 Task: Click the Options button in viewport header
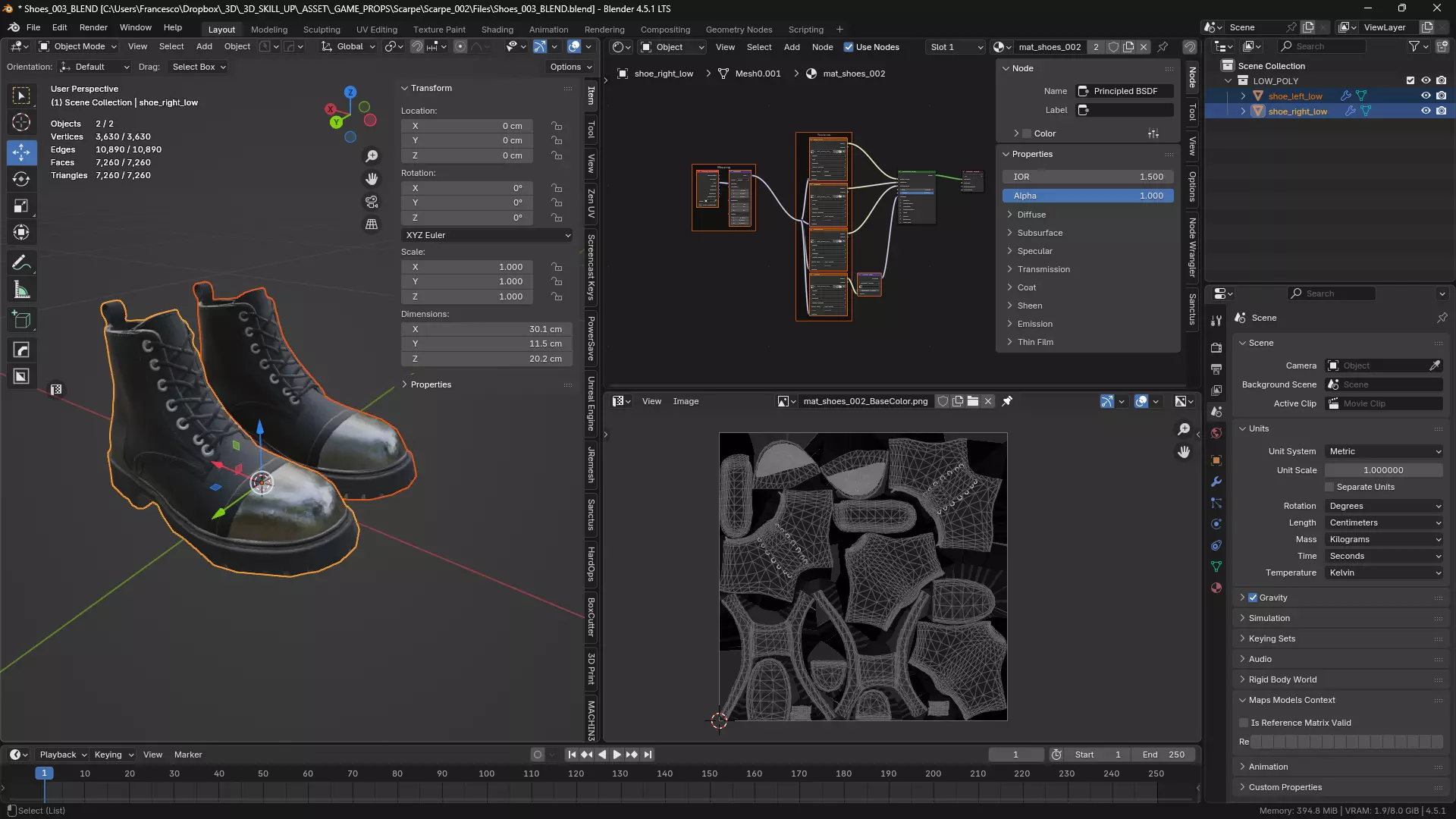tap(570, 67)
